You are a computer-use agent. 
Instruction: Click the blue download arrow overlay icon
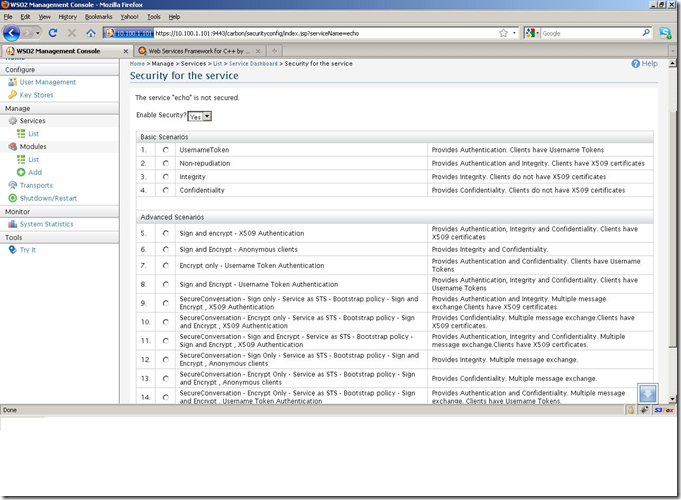coord(648,394)
